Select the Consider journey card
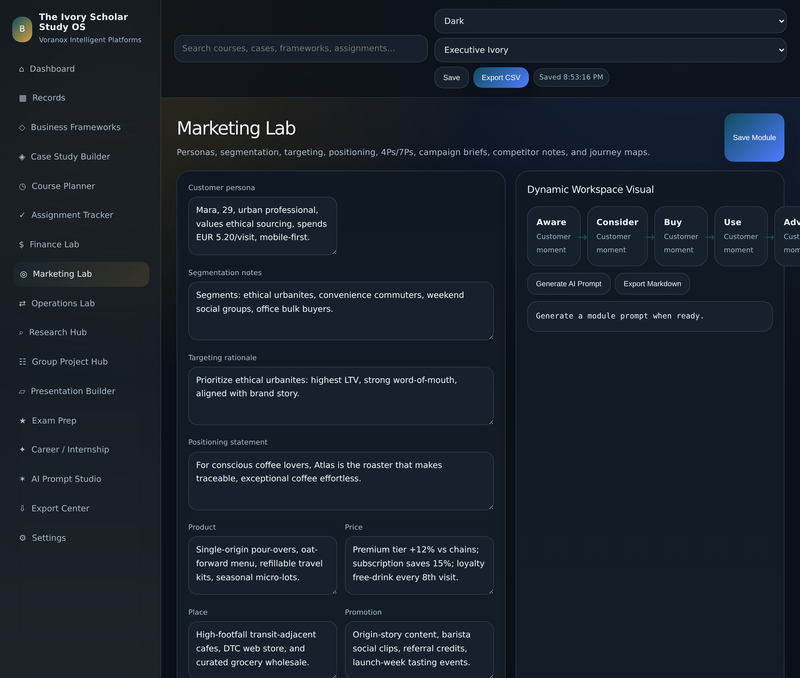The height and width of the screenshot is (678, 800). click(x=617, y=236)
